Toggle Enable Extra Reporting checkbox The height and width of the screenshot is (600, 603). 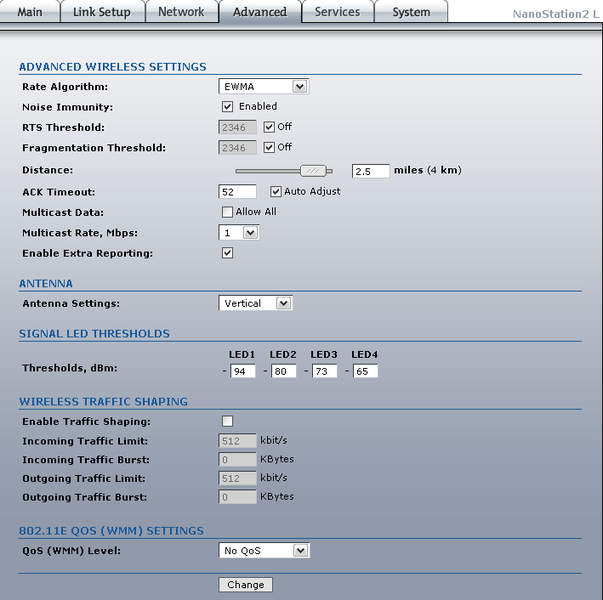[x=227, y=253]
